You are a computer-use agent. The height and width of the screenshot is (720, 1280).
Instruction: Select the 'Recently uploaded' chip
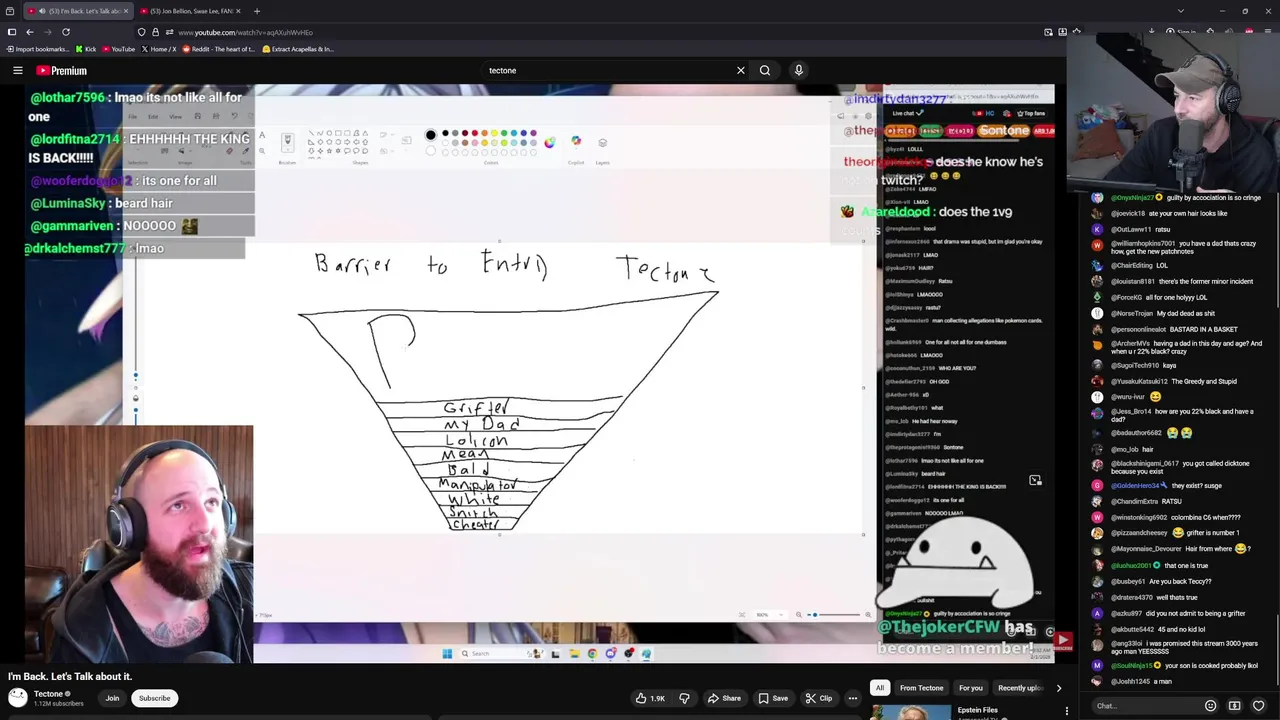click(1020, 688)
